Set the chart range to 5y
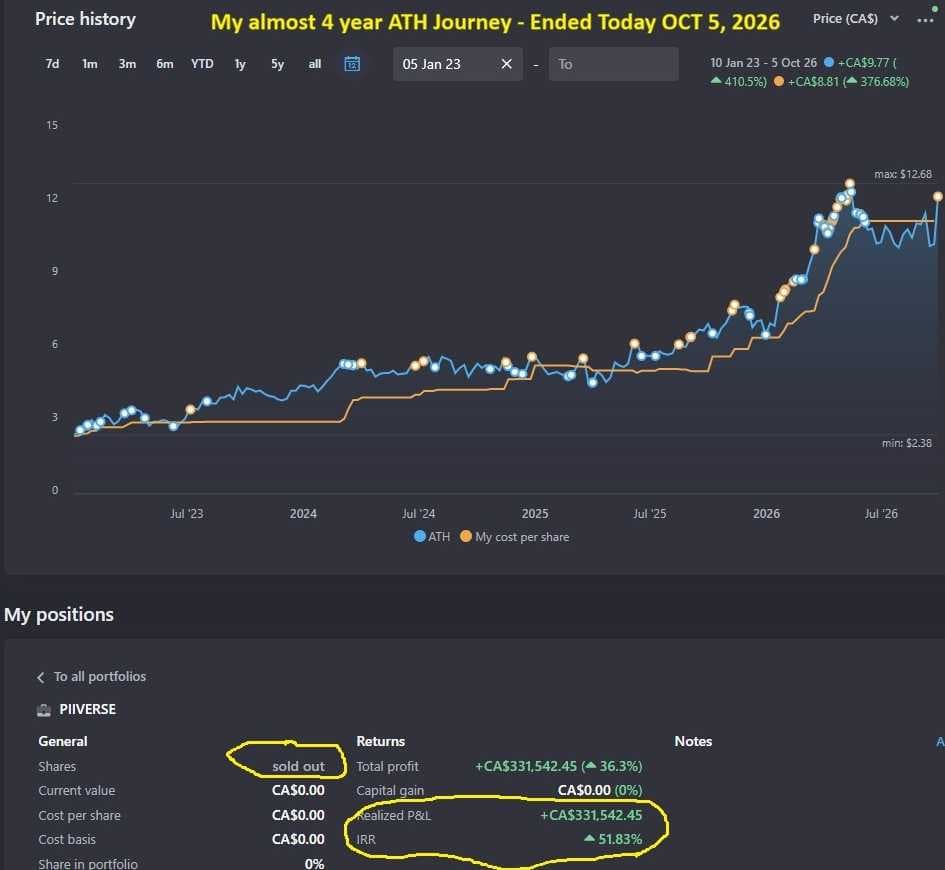The width and height of the screenshot is (945, 870). (x=277, y=64)
